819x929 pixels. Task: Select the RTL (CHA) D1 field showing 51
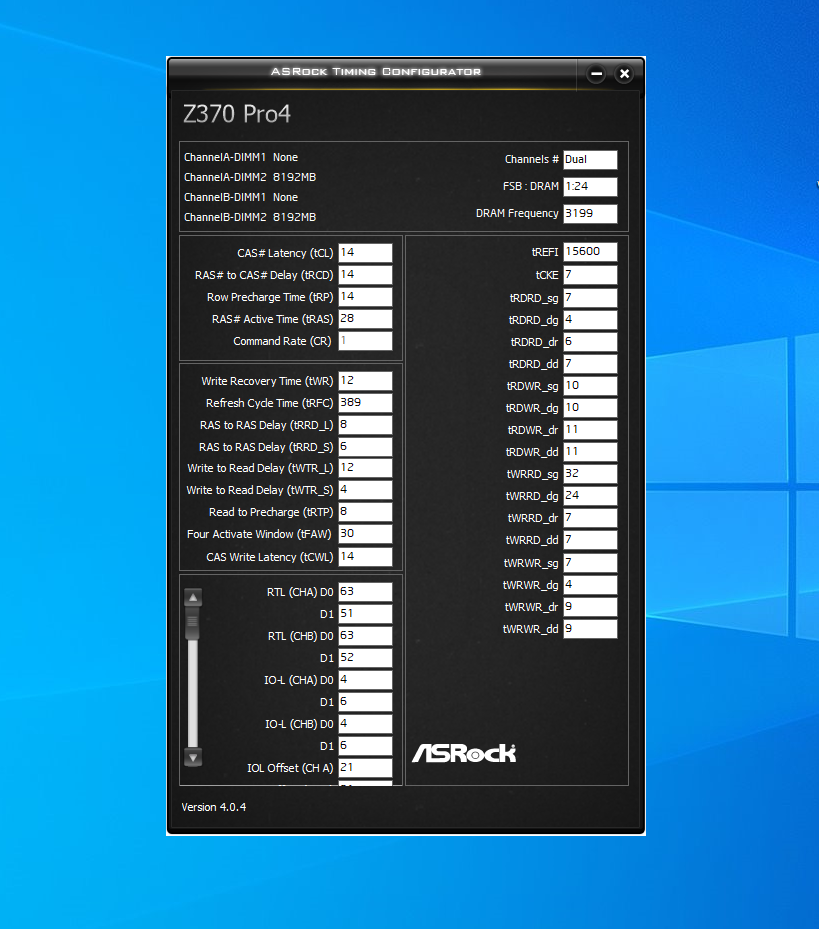click(x=365, y=613)
